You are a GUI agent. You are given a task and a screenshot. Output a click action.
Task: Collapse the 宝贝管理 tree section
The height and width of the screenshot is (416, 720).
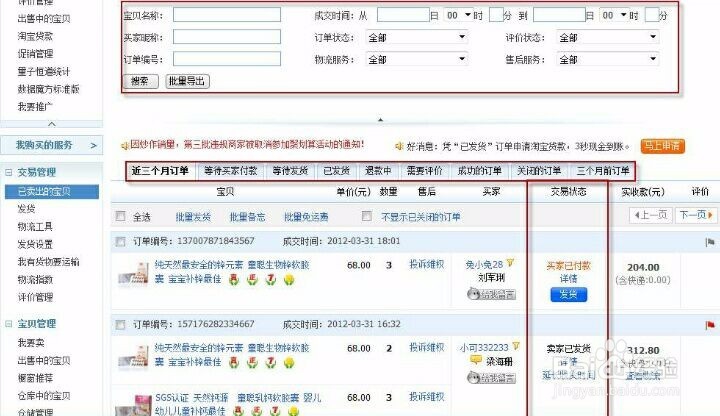point(9,324)
